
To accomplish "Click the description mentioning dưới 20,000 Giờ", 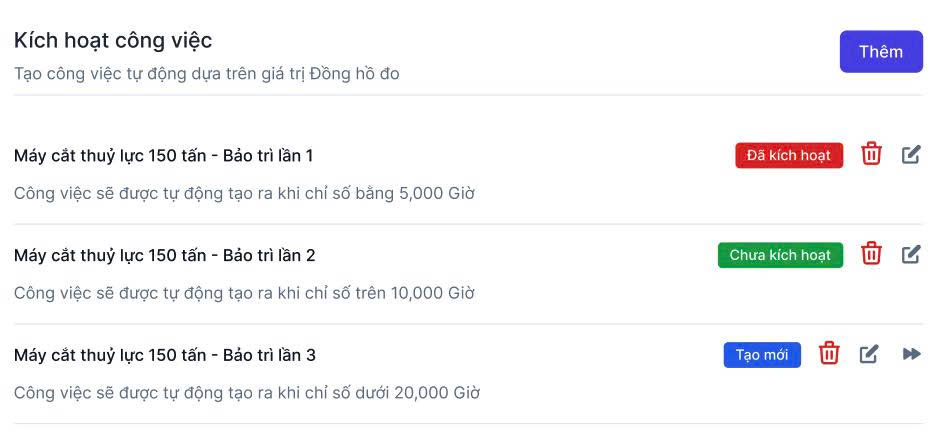I will tap(247, 393).
